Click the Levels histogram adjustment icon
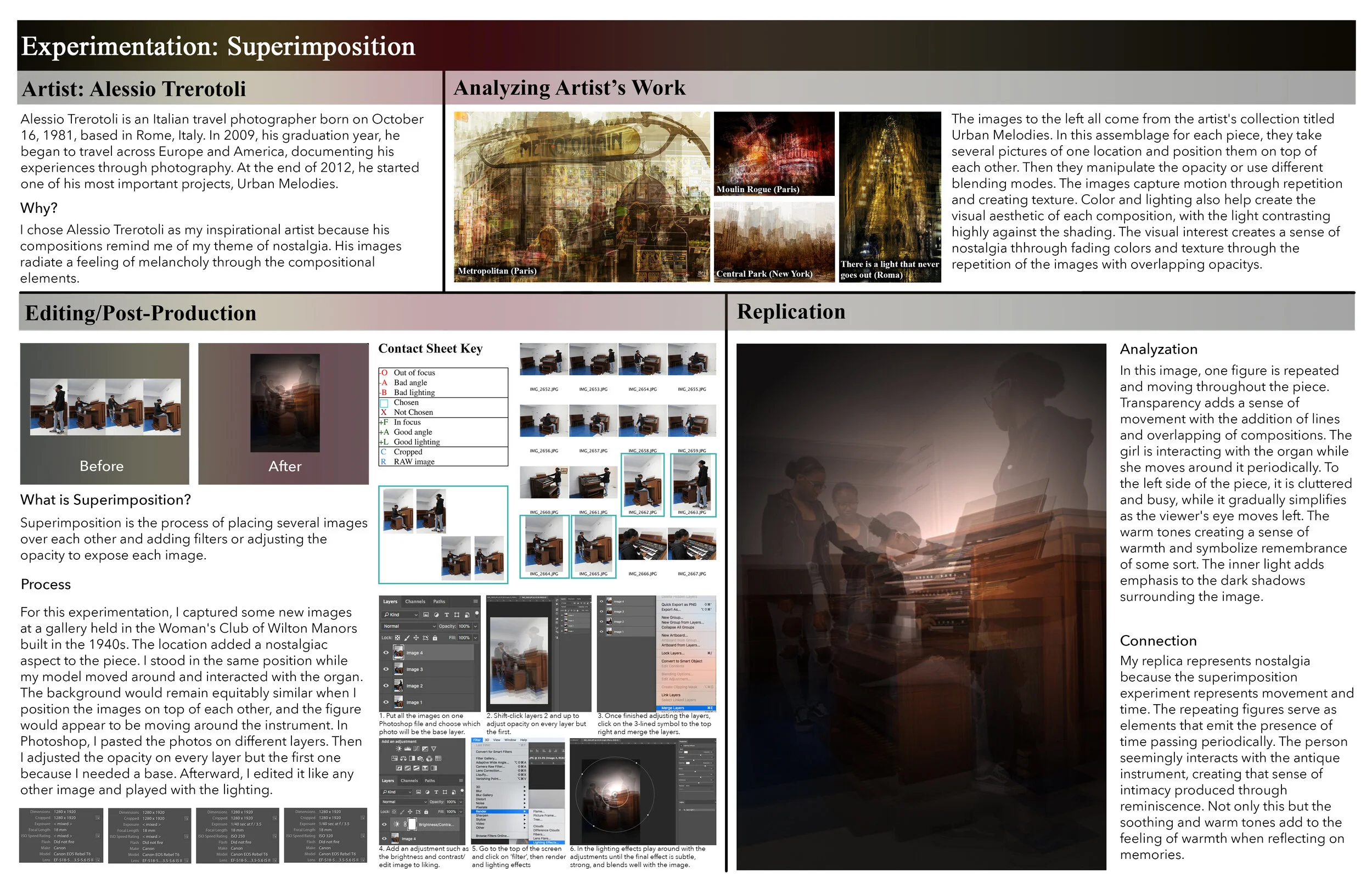 pos(408,749)
